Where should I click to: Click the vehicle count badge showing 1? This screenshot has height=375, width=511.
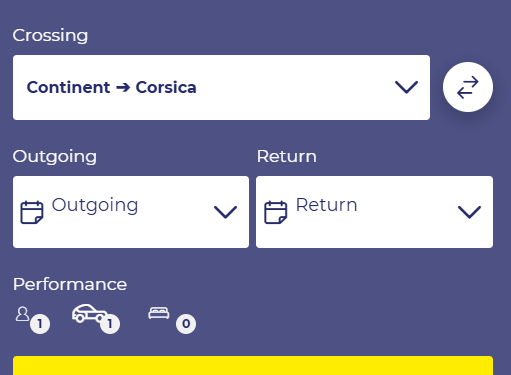click(x=110, y=324)
